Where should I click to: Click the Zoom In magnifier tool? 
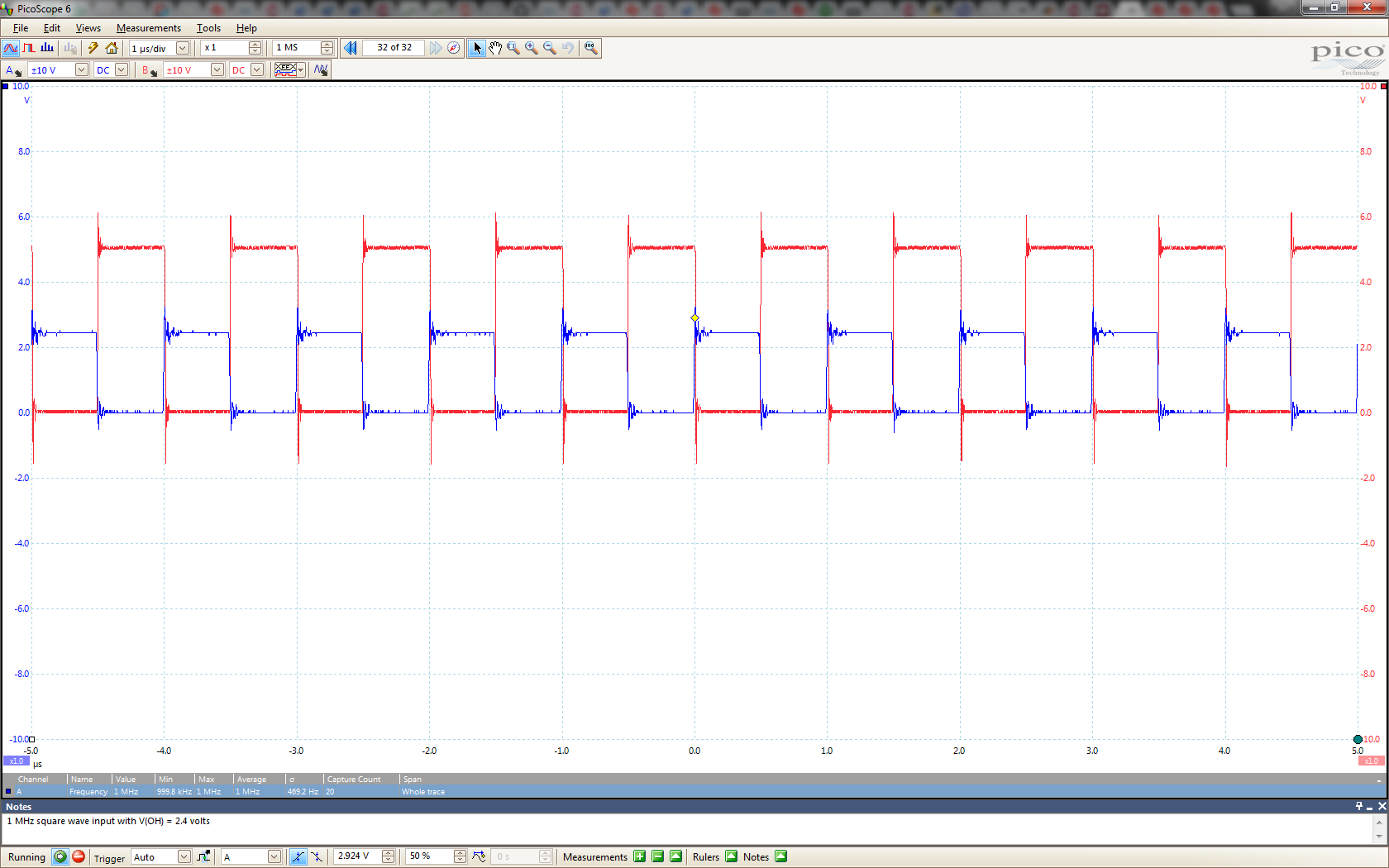(x=532, y=48)
